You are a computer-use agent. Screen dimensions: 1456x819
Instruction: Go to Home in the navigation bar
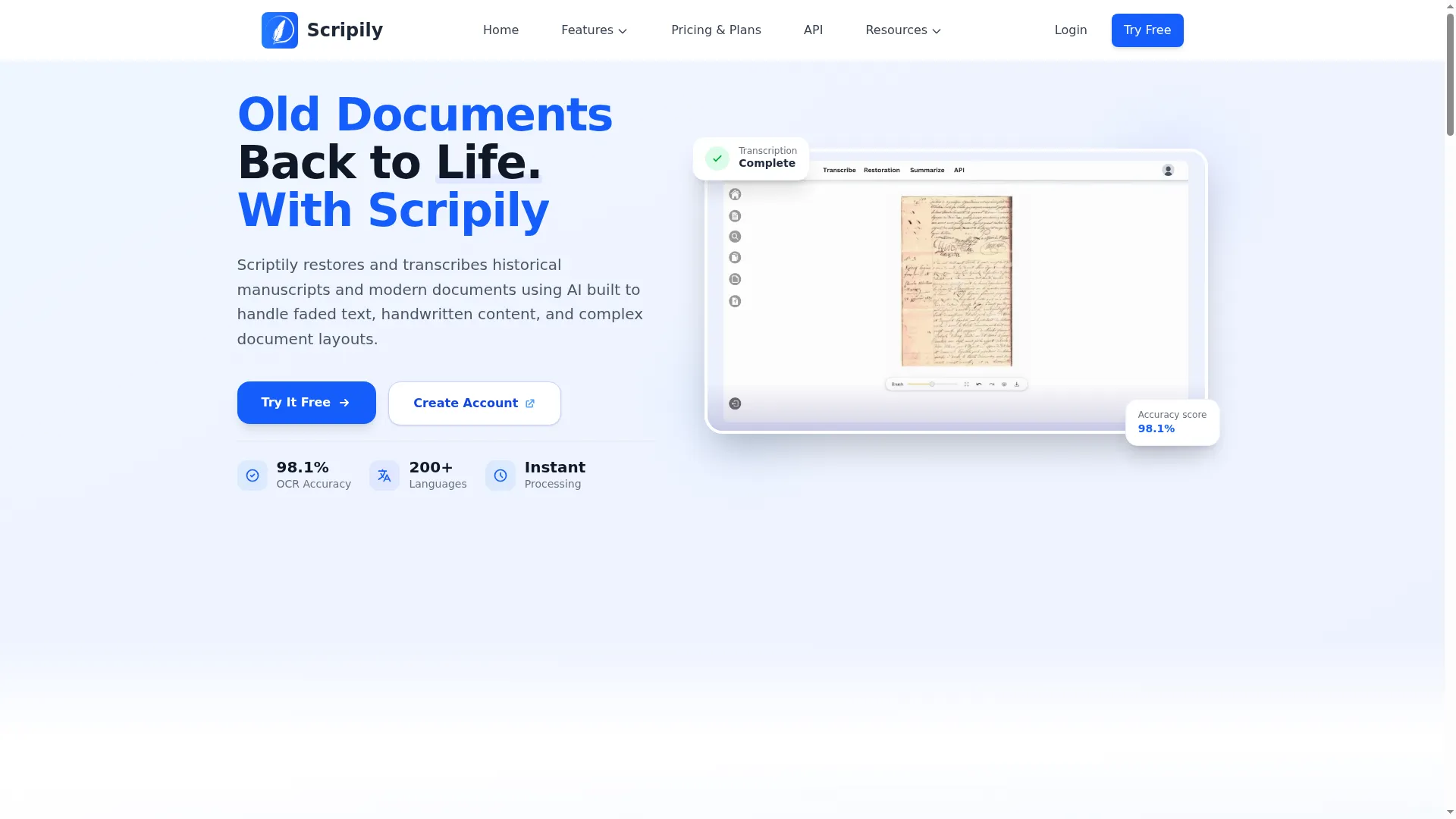pos(500,30)
